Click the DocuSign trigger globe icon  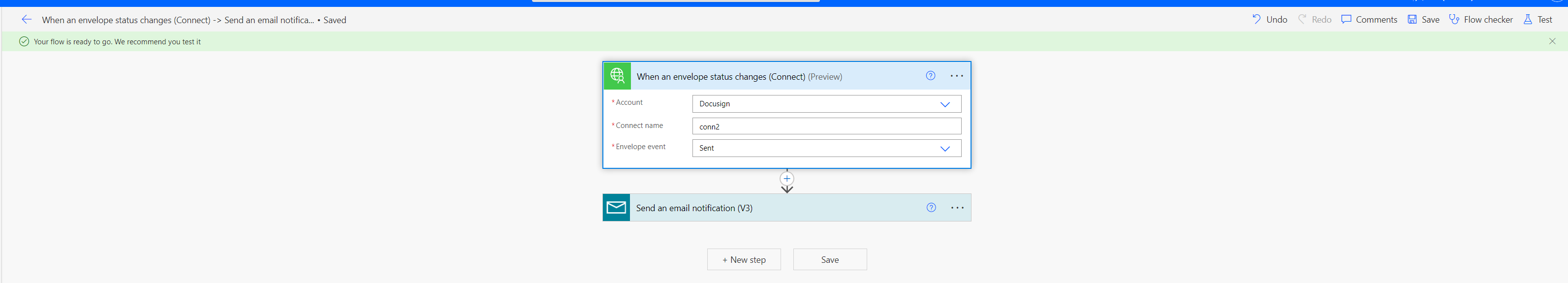[x=617, y=76]
